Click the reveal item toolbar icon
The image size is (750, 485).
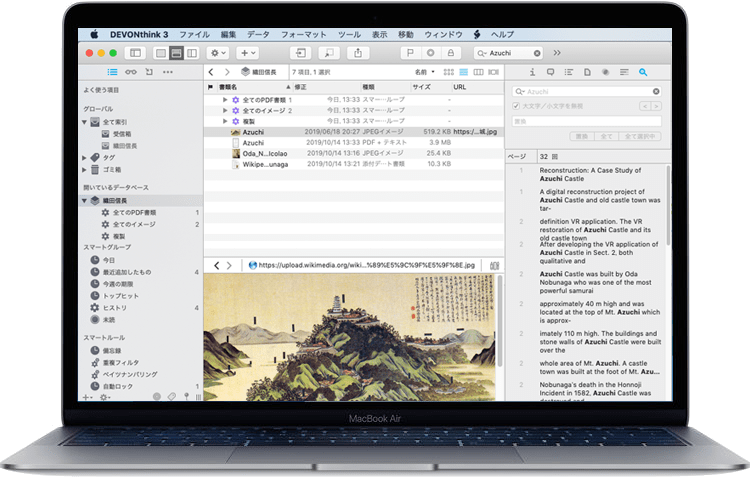[329, 53]
